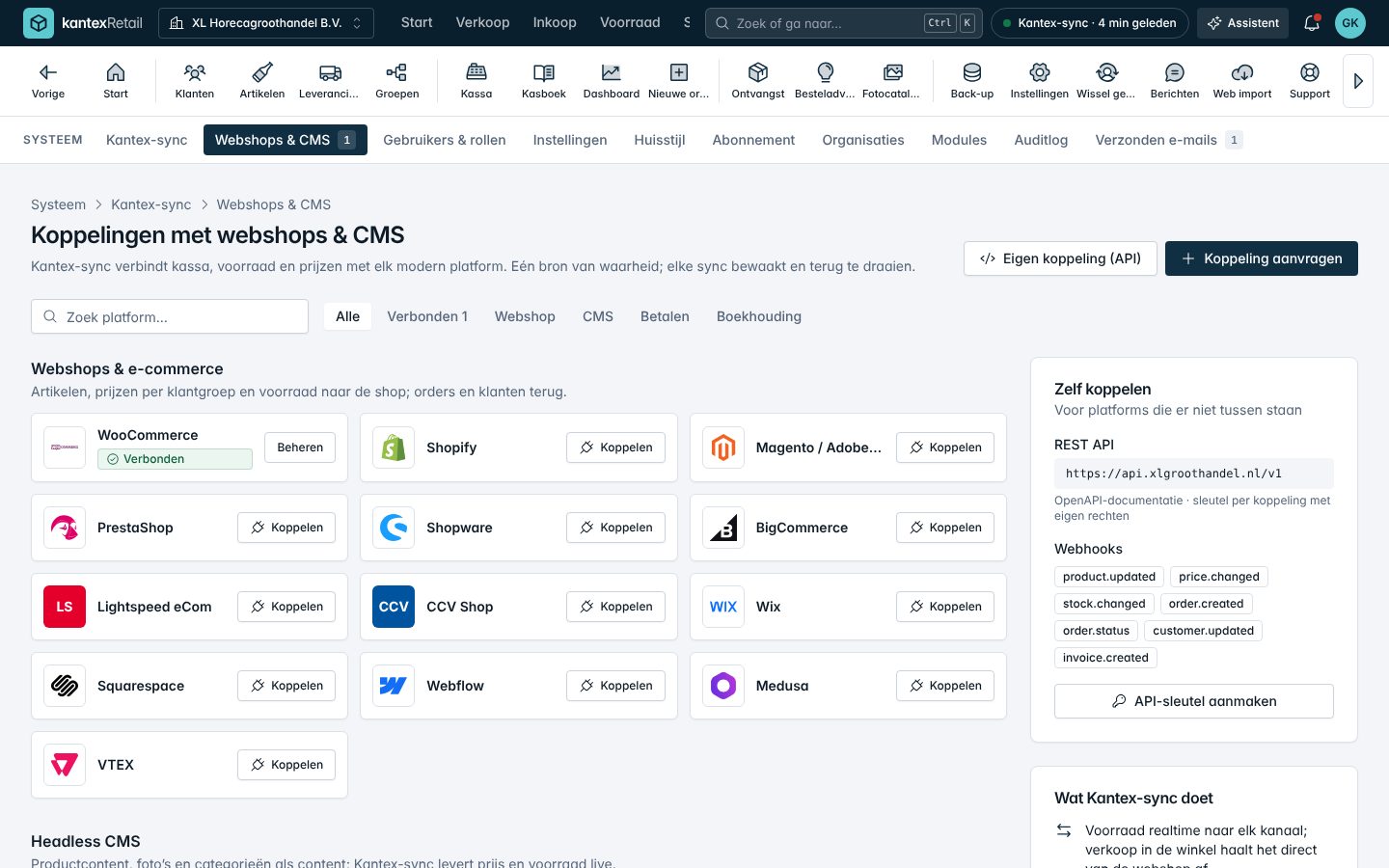Click Koppelen for Medusa
This screenshot has height=868, width=1389.
pyautogui.click(x=945, y=686)
